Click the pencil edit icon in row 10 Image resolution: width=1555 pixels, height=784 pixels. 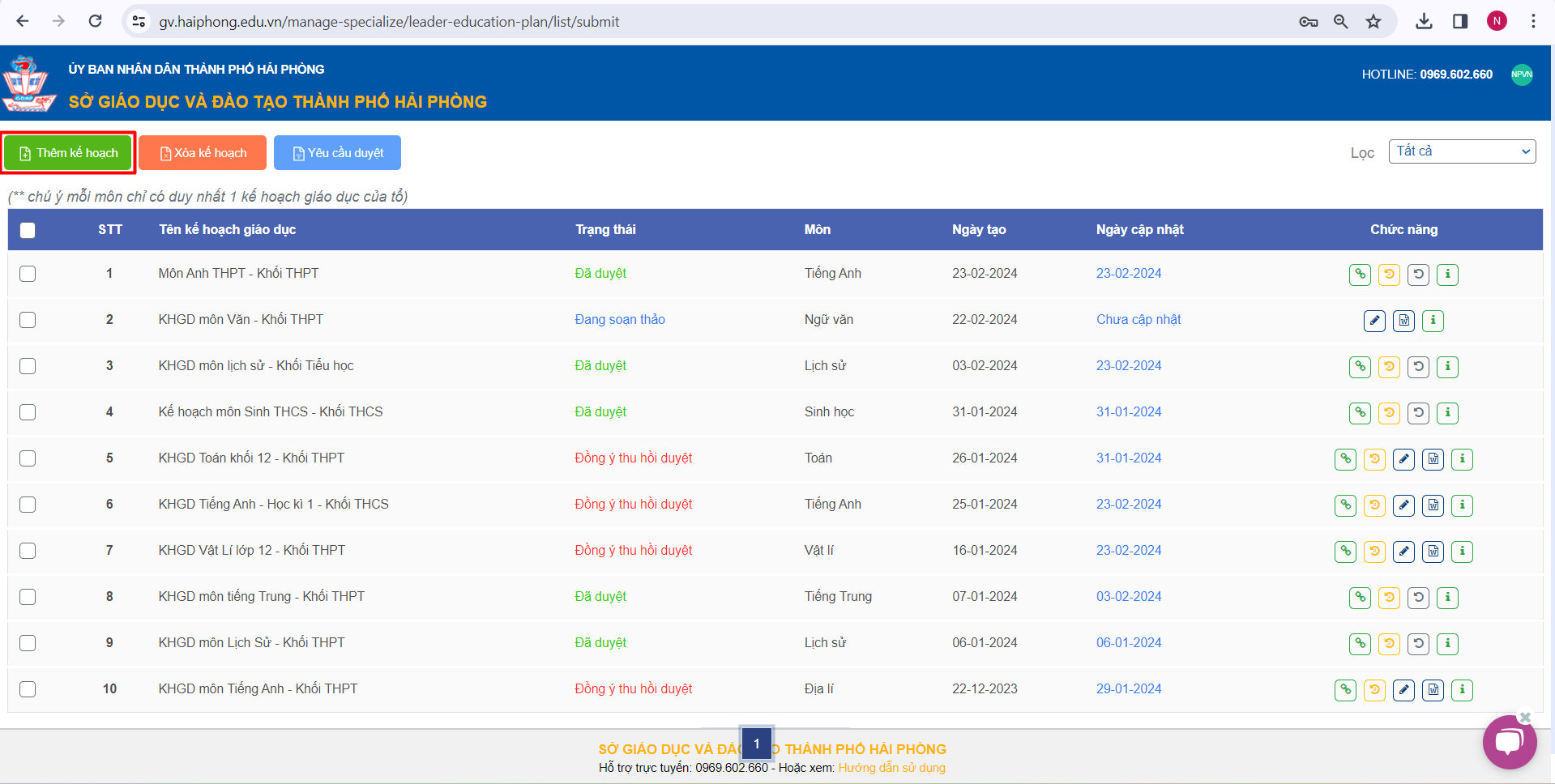click(1403, 690)
